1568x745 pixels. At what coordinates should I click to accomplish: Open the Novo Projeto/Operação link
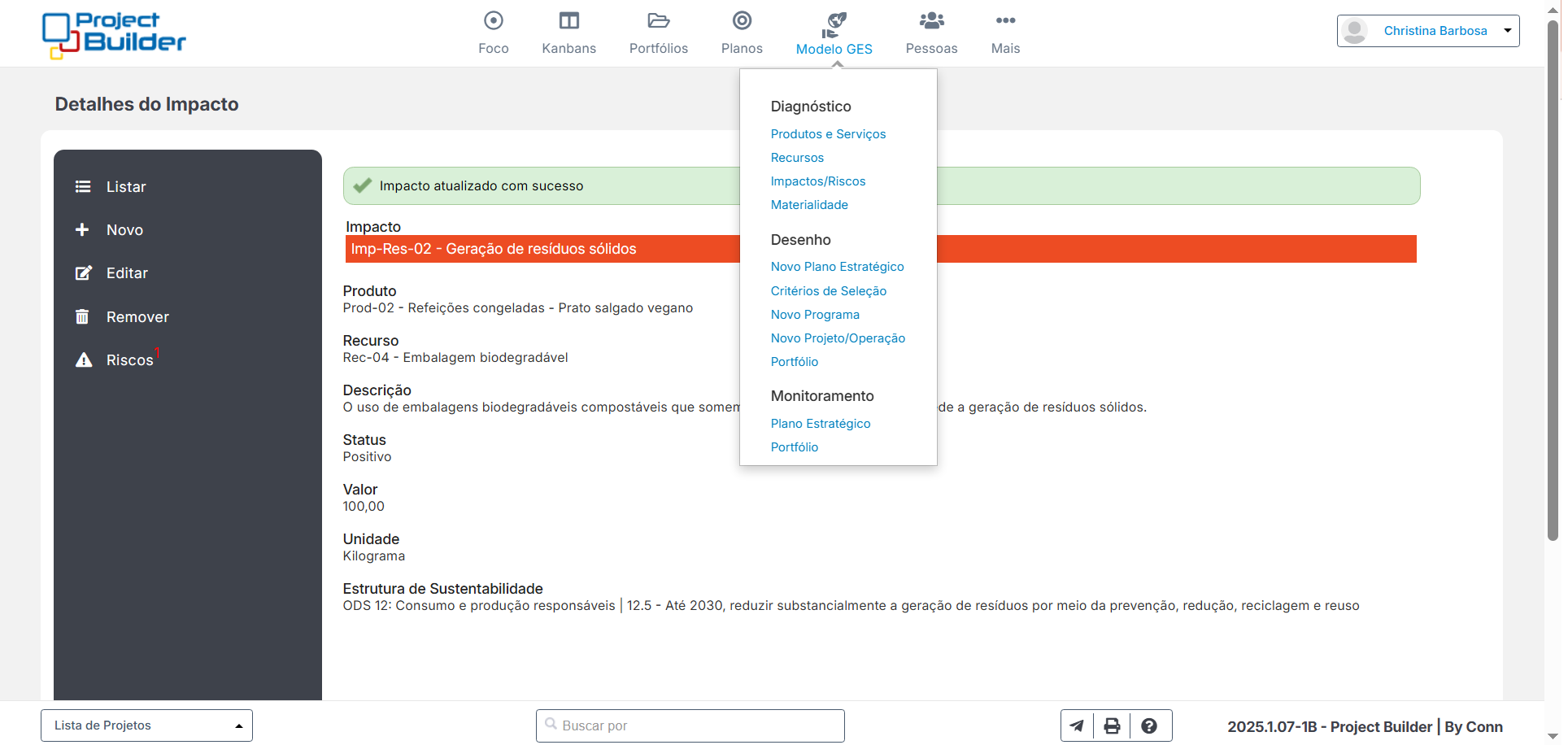[x=838, y=338]
